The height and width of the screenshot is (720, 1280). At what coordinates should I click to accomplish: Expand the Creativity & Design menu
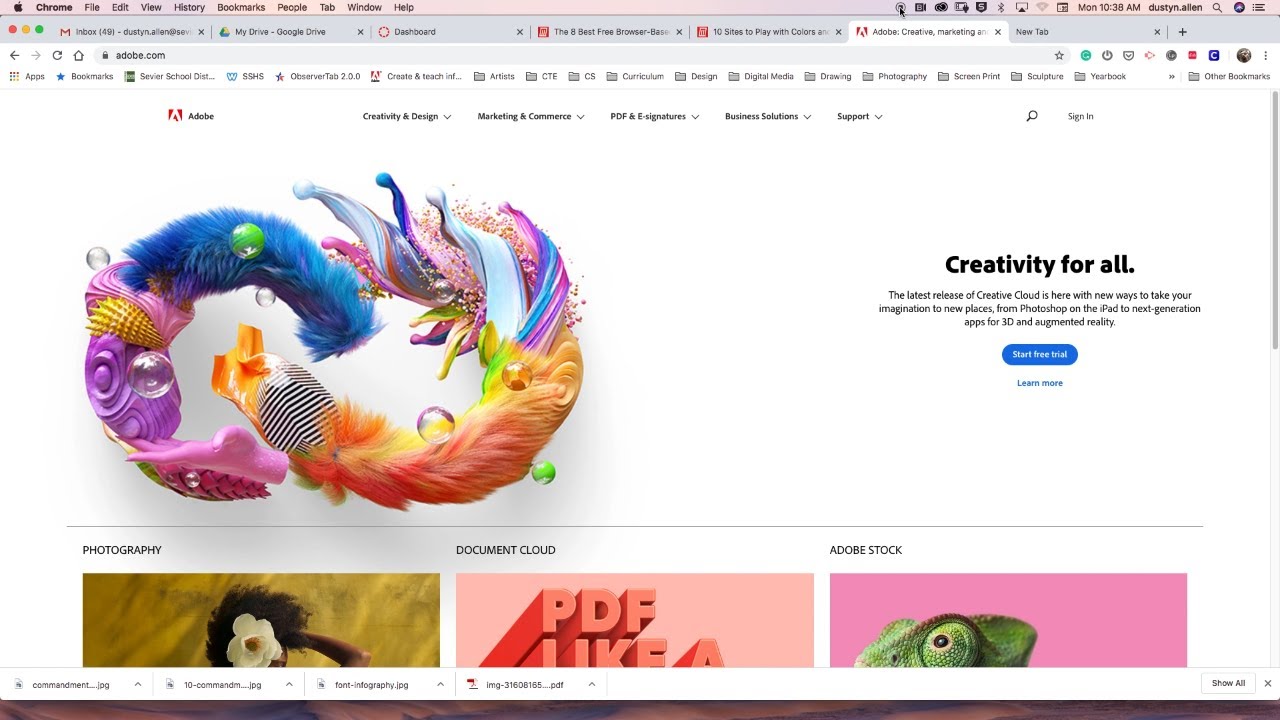coord(407,116)
